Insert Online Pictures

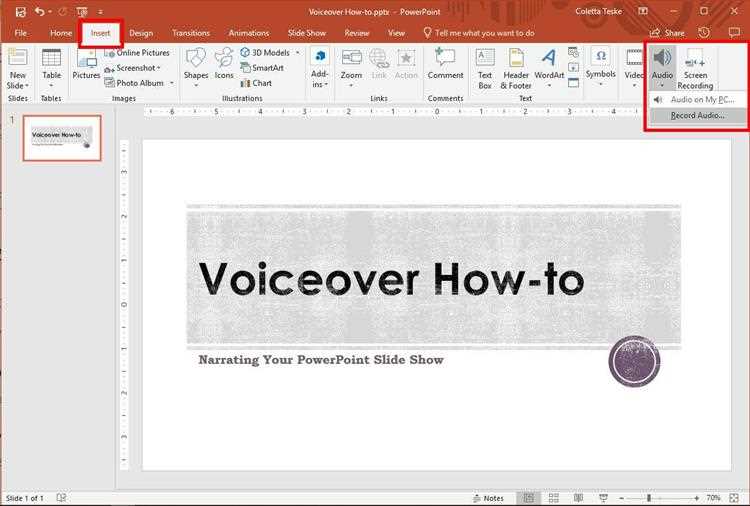pos(137,53)
